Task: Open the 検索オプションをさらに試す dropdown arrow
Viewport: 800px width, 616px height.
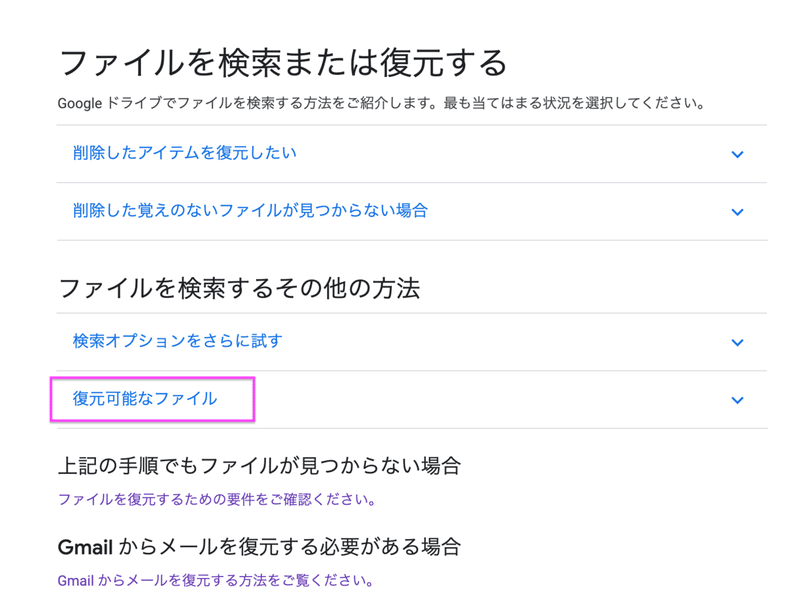Action: click(737, 340)
